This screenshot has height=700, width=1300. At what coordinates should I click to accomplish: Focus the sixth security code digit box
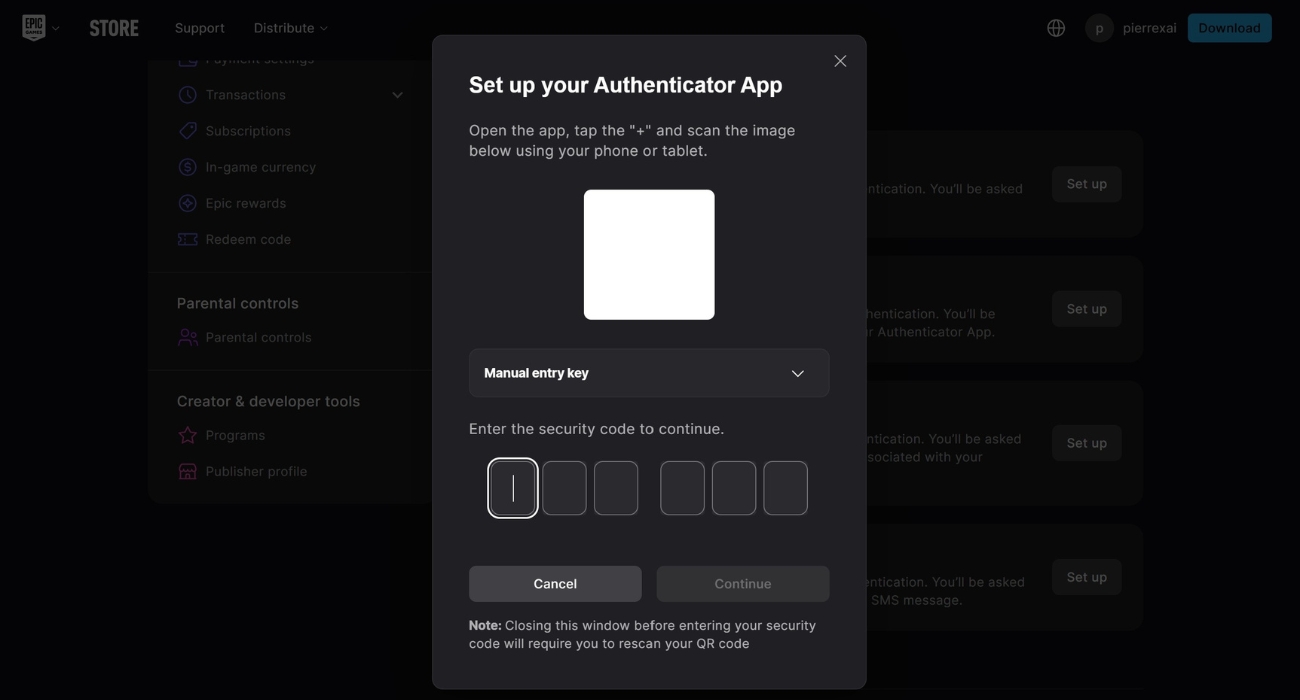click(785, 488)
